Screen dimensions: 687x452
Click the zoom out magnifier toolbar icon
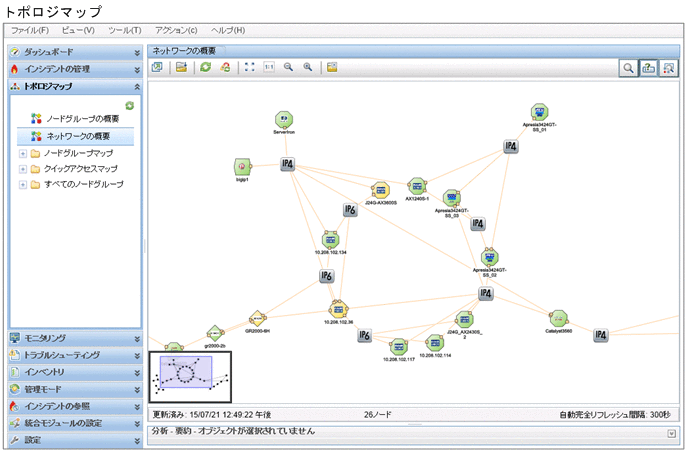click(288, 67)
